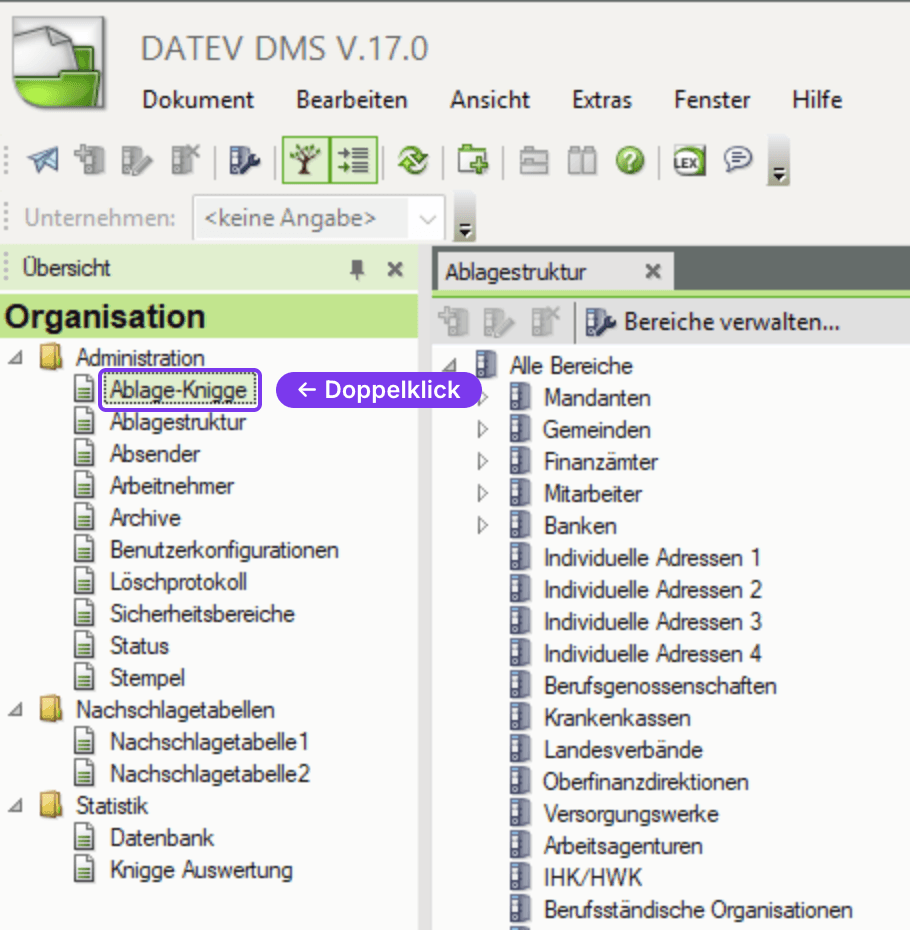This screenshot has width=910, height=930.
Task: Expand the Gemeinden node
Action: tap(483, 429)
